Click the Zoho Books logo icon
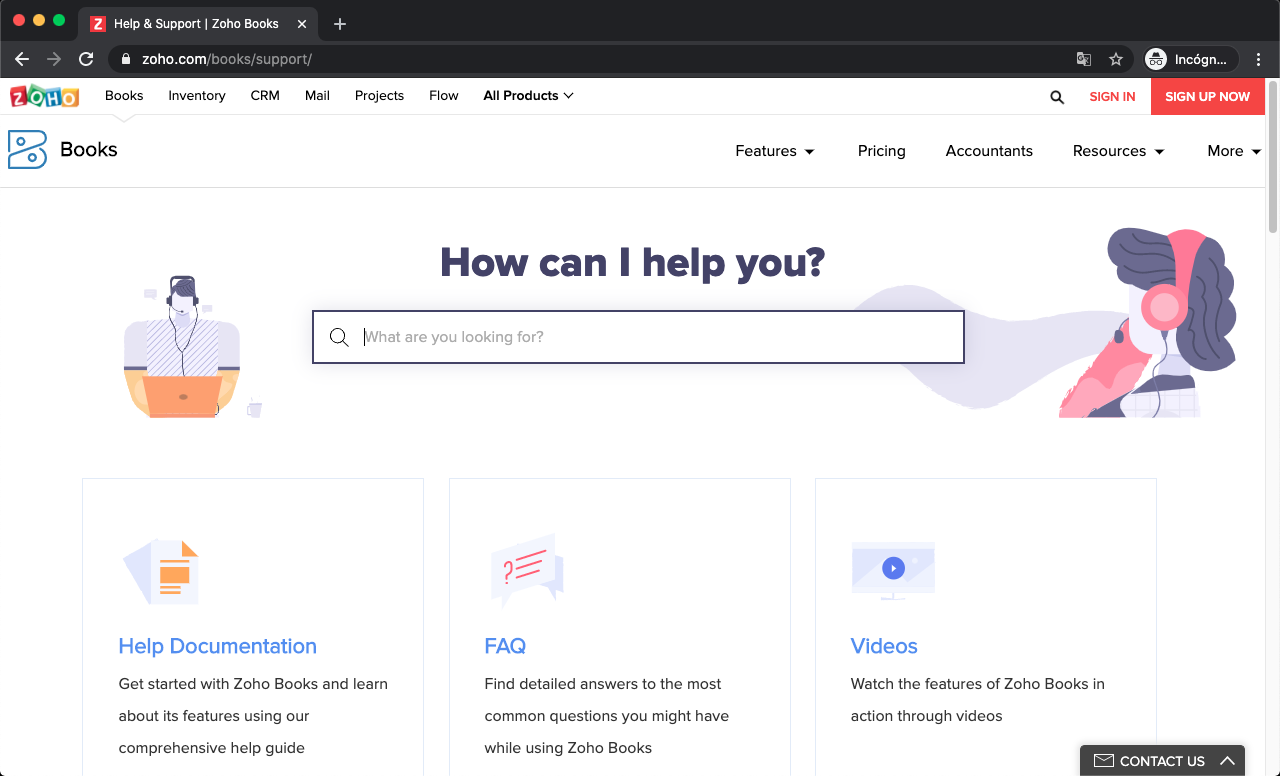 click(x=27, y=150)
